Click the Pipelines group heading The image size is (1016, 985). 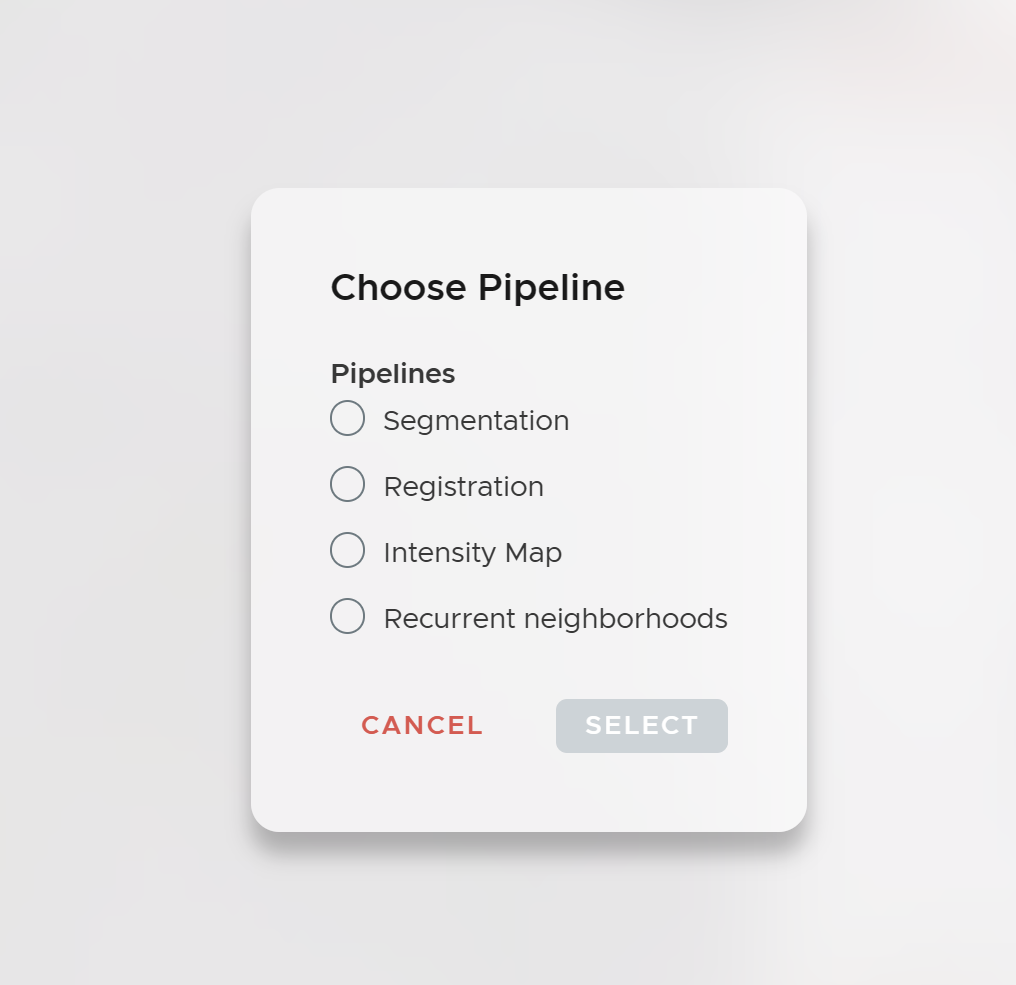392,374
